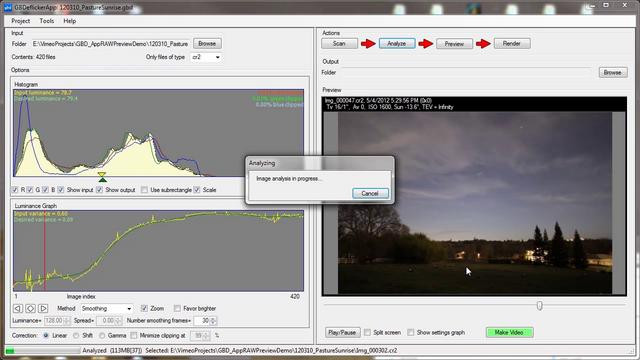Click the diamond keyframe button
This screenshot has height=360, width=640.
pyautogui.click(x=31, y=309)
